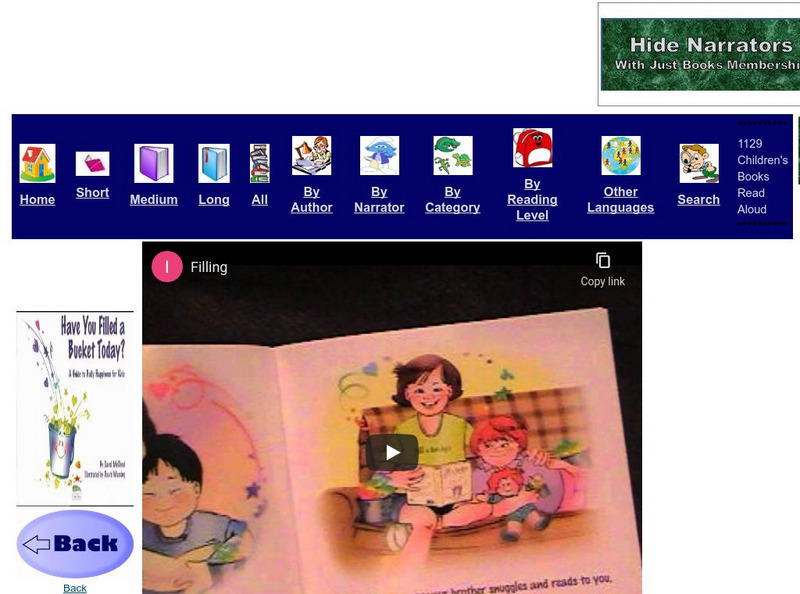The image size is (800, 594).
Task: Select the Medium books icon
Action: click(x=152, y=160)
